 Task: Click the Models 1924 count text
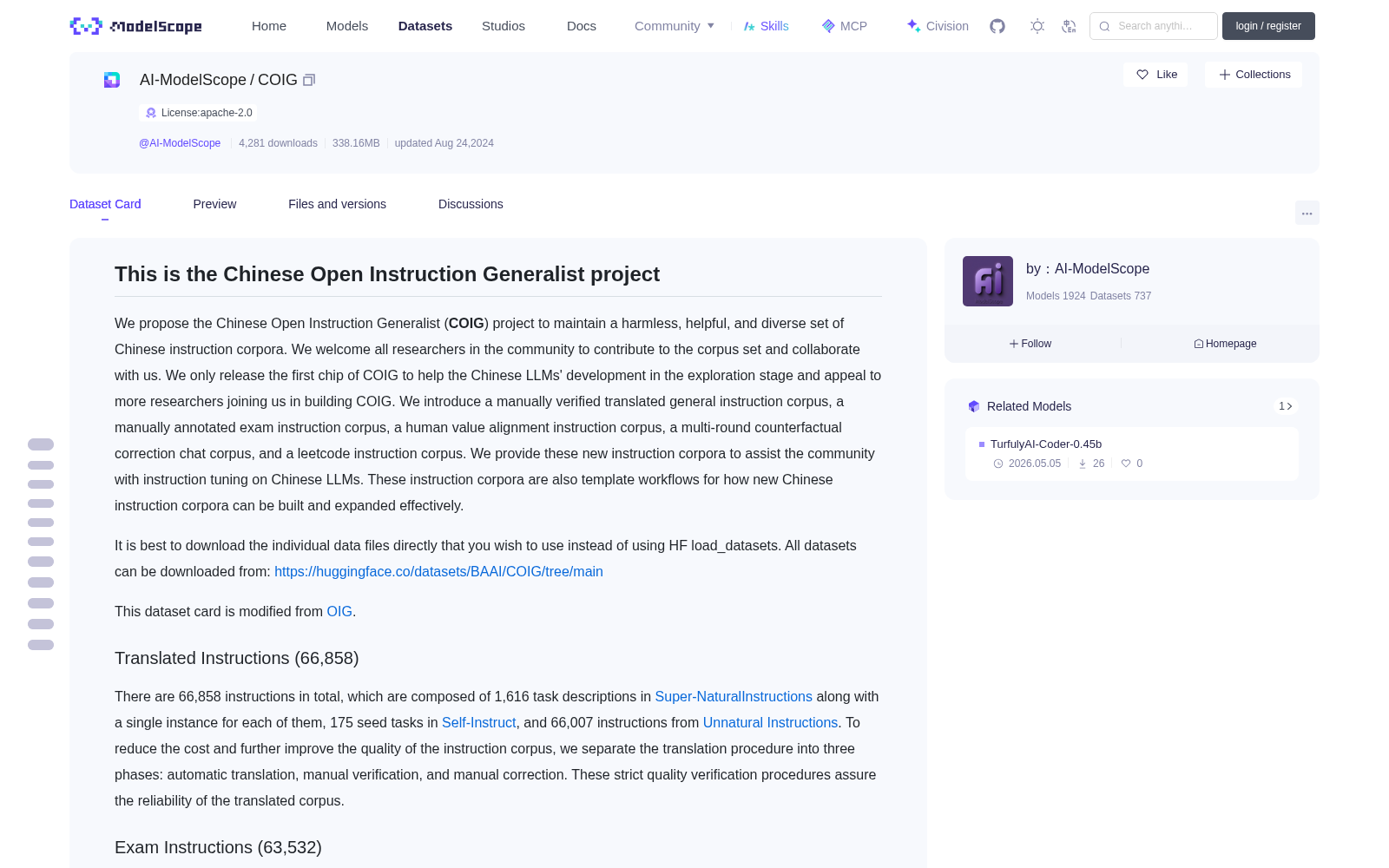1056,296
